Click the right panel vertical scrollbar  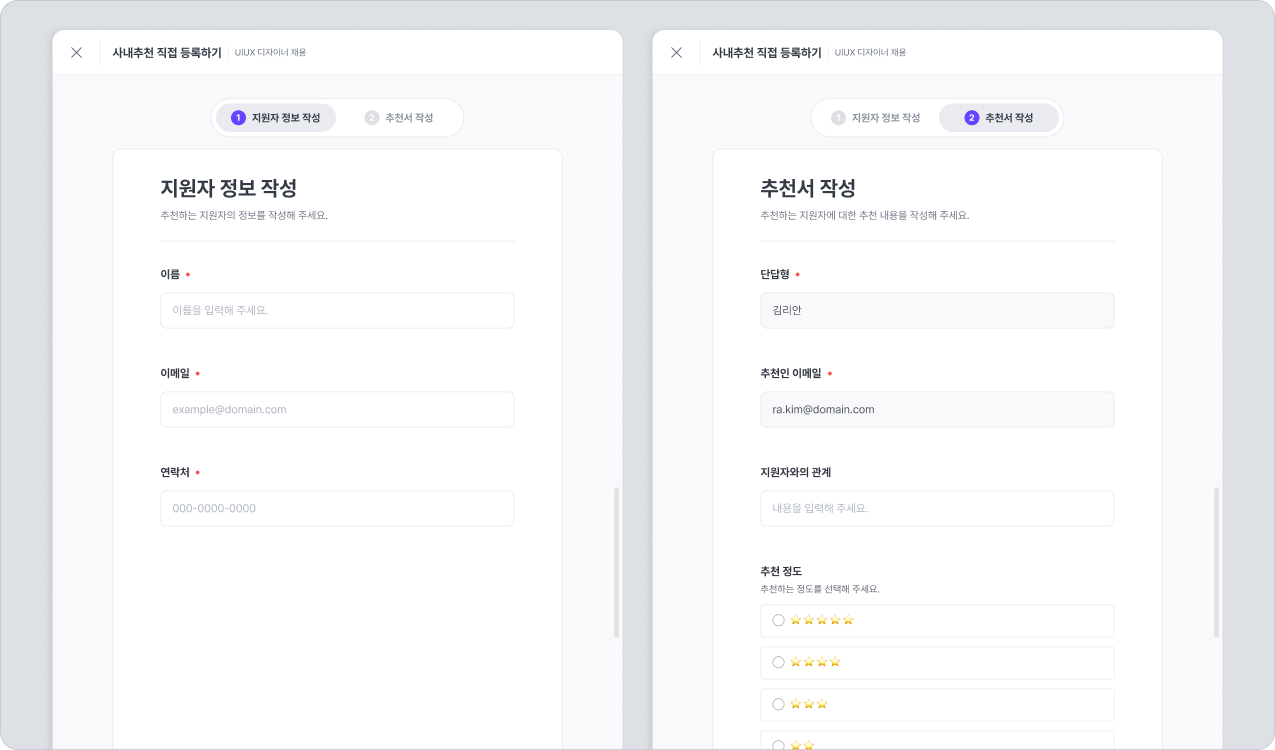1216,562
